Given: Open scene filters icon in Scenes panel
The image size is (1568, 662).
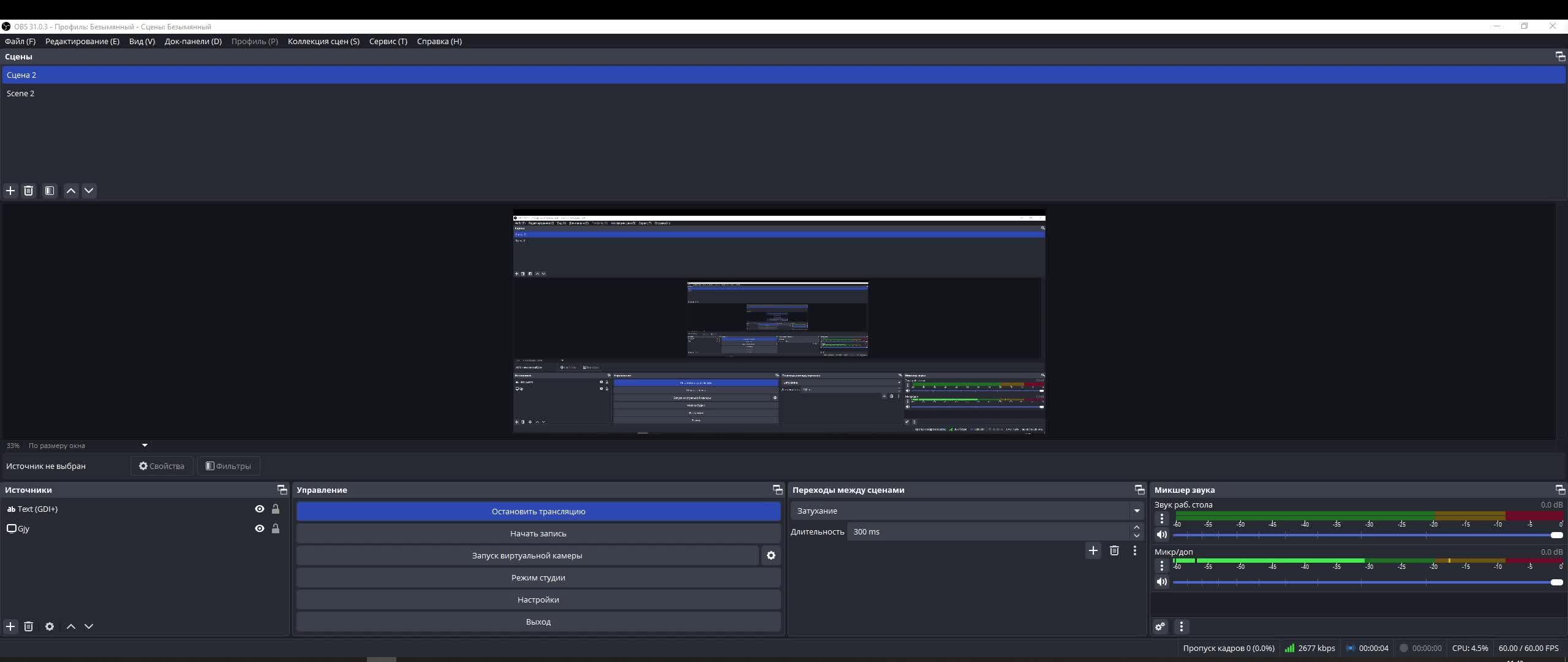Looking at the screenshot, I should [x=50, y=191].
